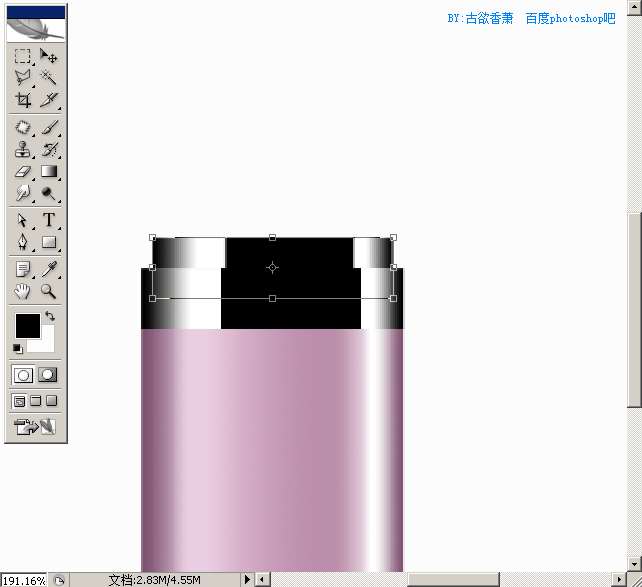Swap foreground and background colors
Image resolution: width=642 pixels, height=587 pixels.
(49, 317)
